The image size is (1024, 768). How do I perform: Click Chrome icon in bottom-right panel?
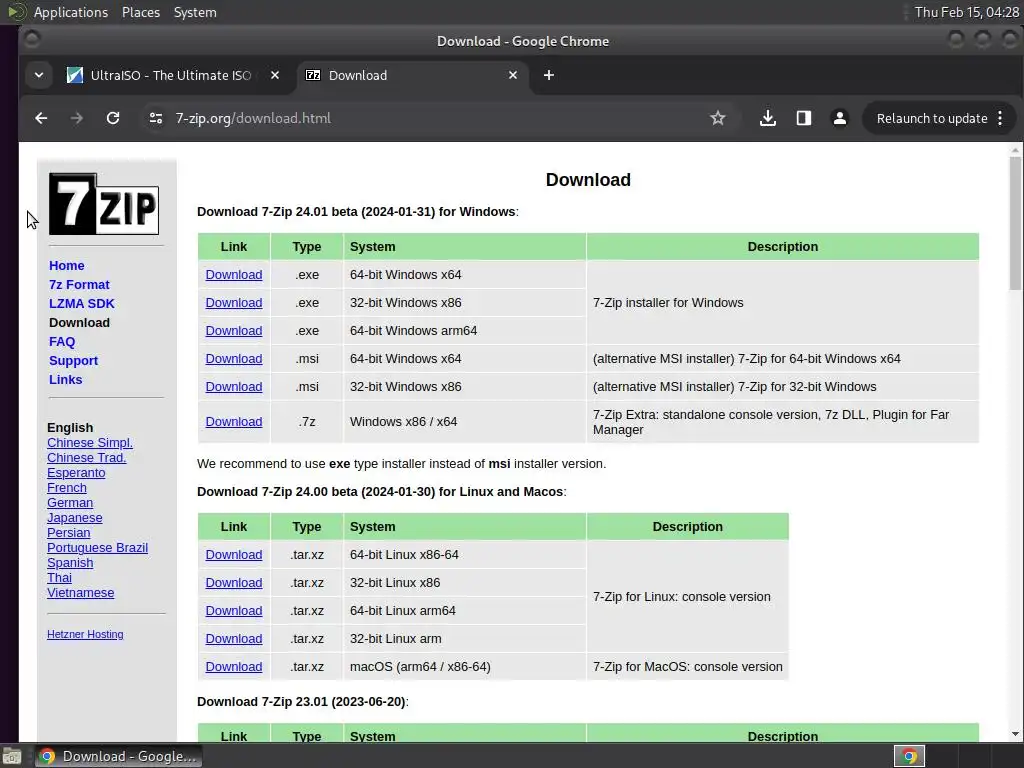coord(909,756)
